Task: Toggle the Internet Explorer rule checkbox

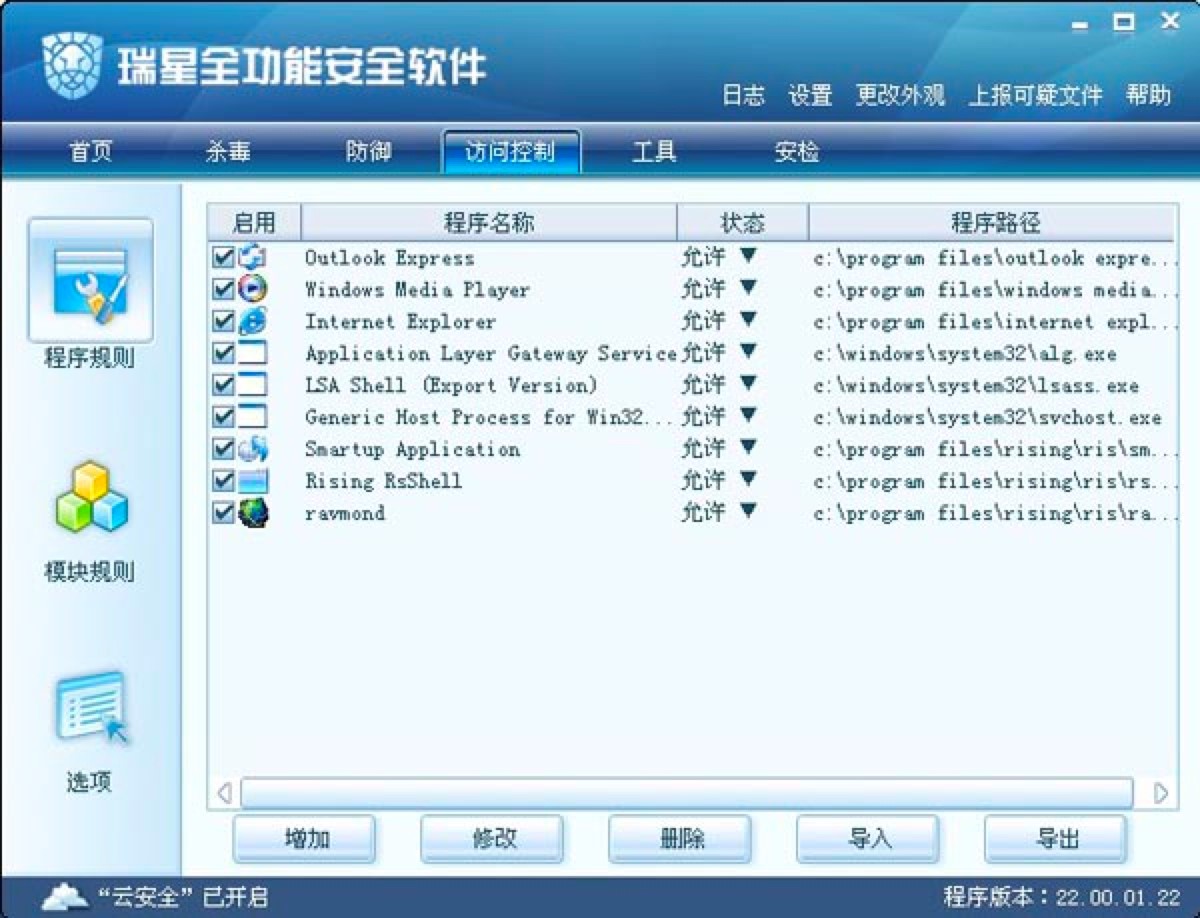Action: (x=224, y=322)
